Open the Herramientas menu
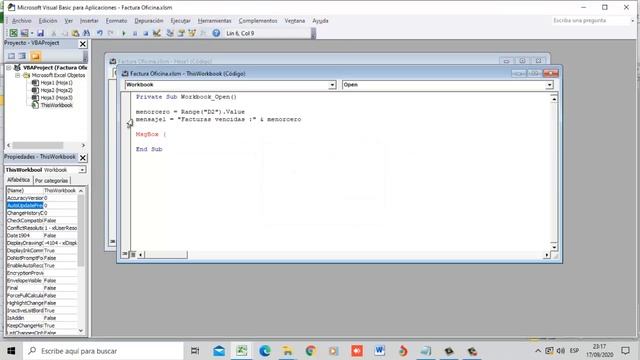The image size is (640, 360). (x=215, y=20)
